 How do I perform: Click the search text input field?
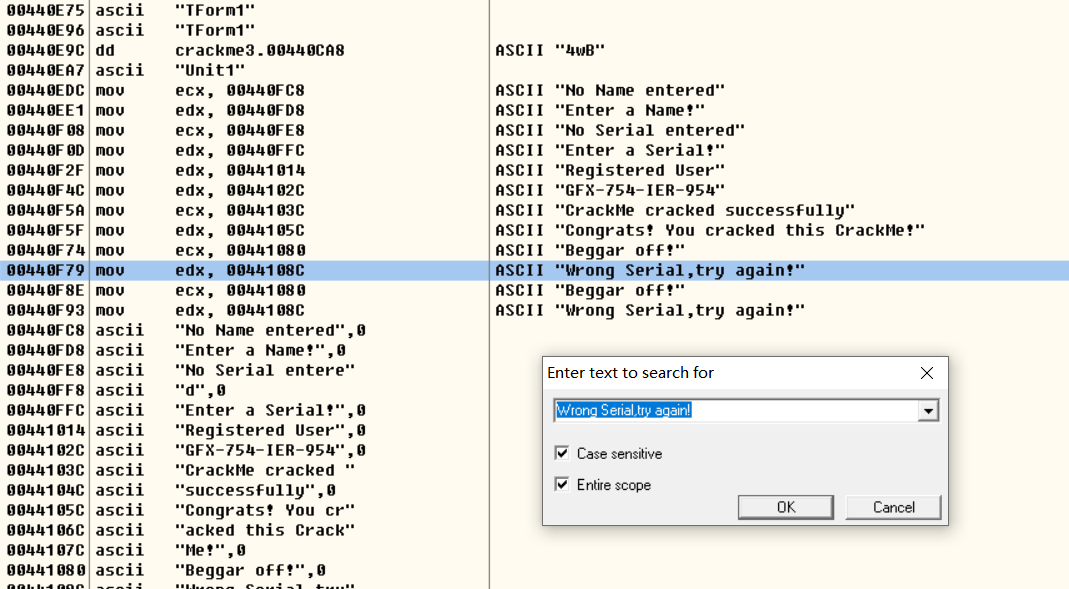click(x=735, y=411)
